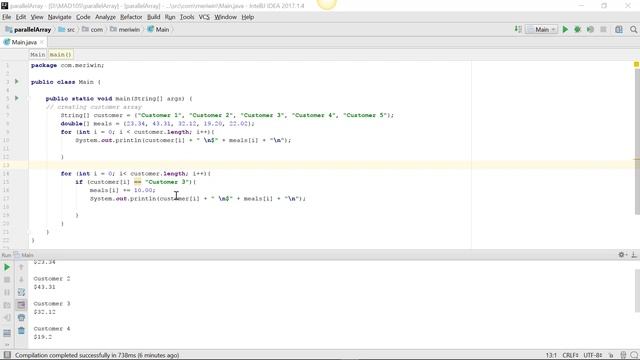Restore layout in the Run panel
This screenshot has width=640, height=360.
coord(7,333)
